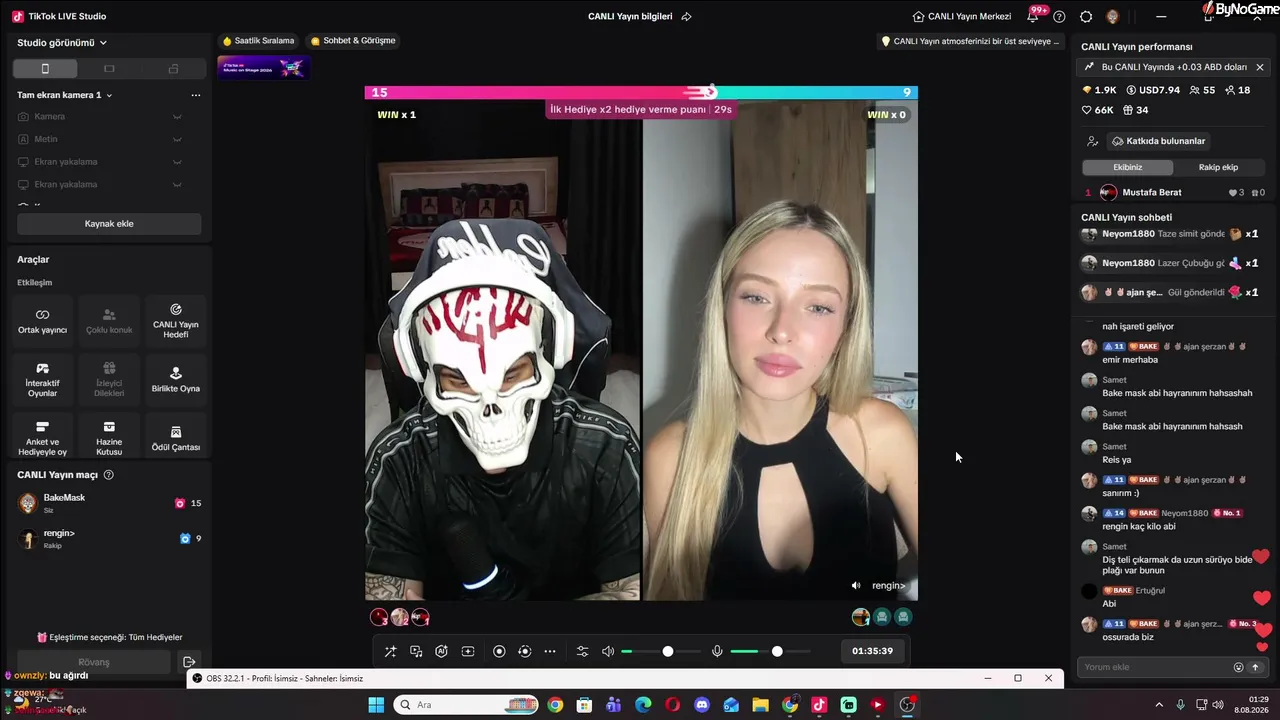Mute the speaker output
This screenshot has height=720, width=1280.
click(x=608, y=651)
